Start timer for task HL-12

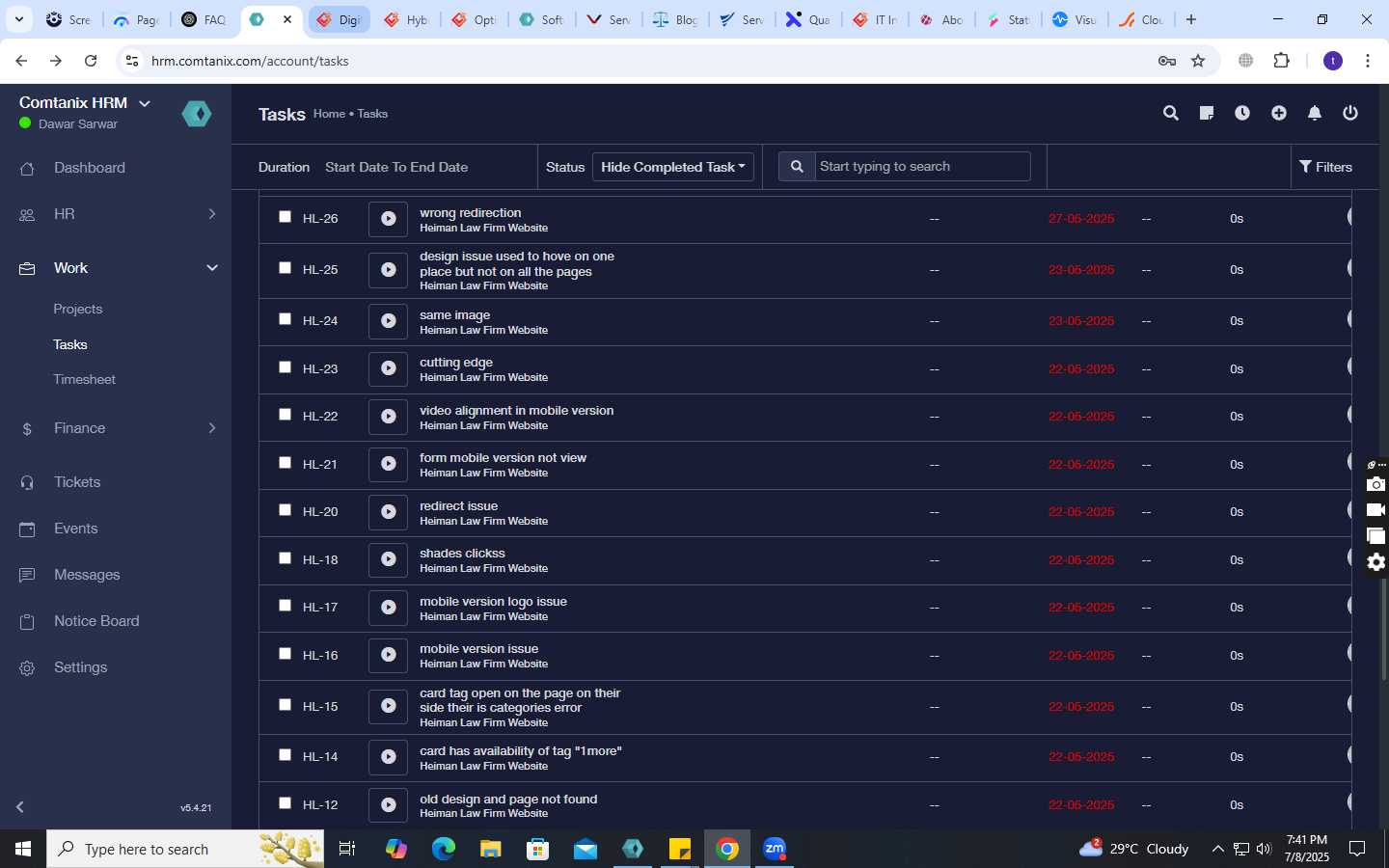[388, 804]
